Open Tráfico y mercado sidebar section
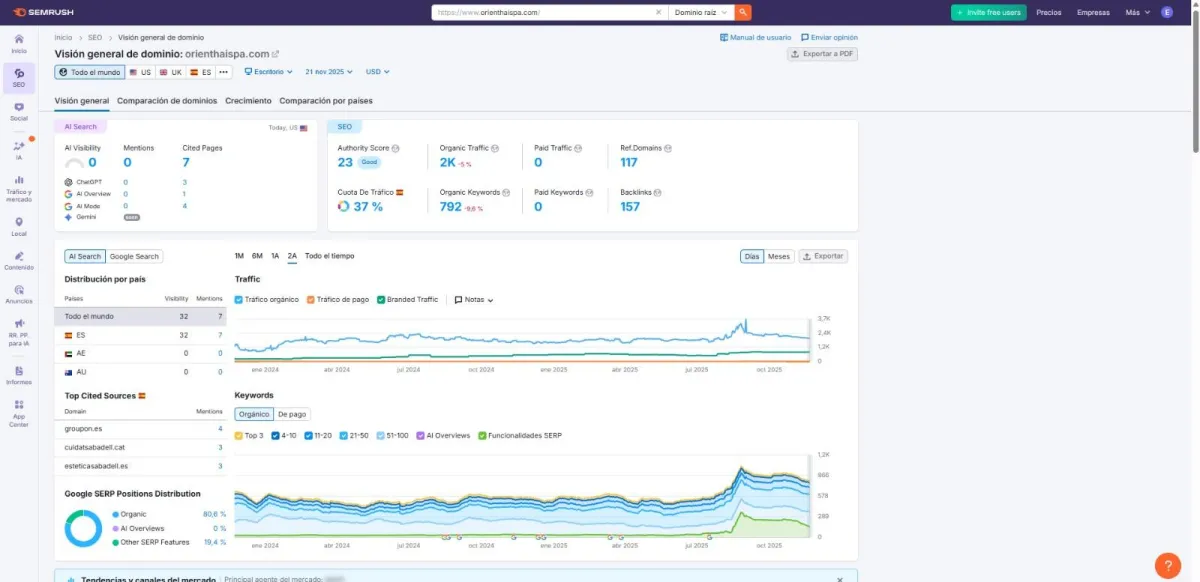The width and height of the screenshot is (1200, 582). (x=19, y=189)
